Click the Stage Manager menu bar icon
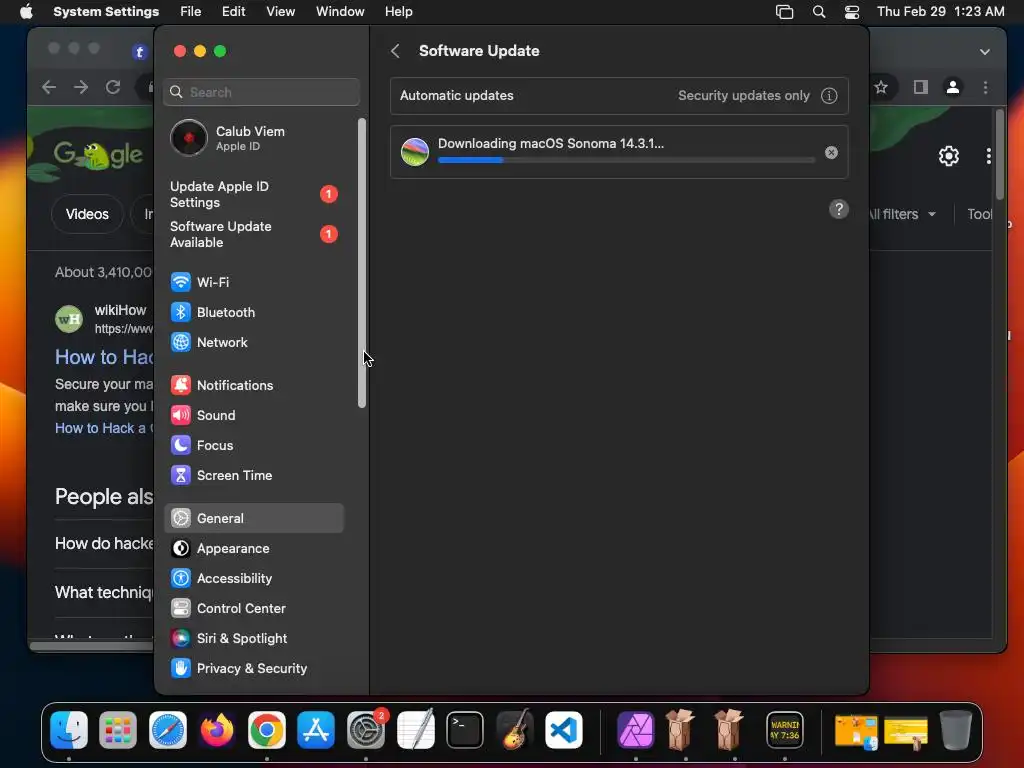The width and height of the screenshot is (1024, 768). [784, 12]
